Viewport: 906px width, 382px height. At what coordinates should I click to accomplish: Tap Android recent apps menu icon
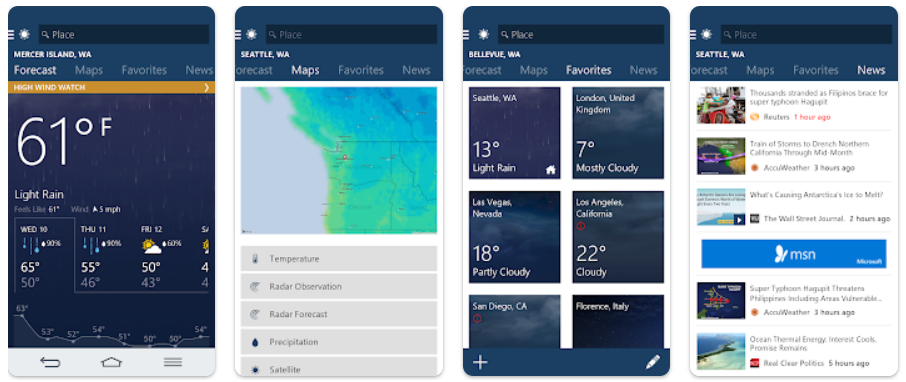[173, 362]
